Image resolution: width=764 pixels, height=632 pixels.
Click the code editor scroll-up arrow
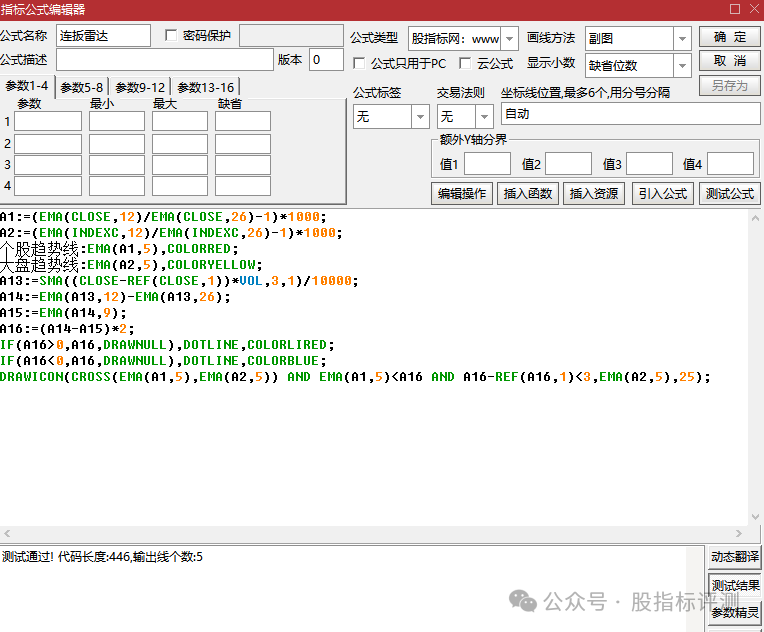pyautogui.click(x=755, y=218)
